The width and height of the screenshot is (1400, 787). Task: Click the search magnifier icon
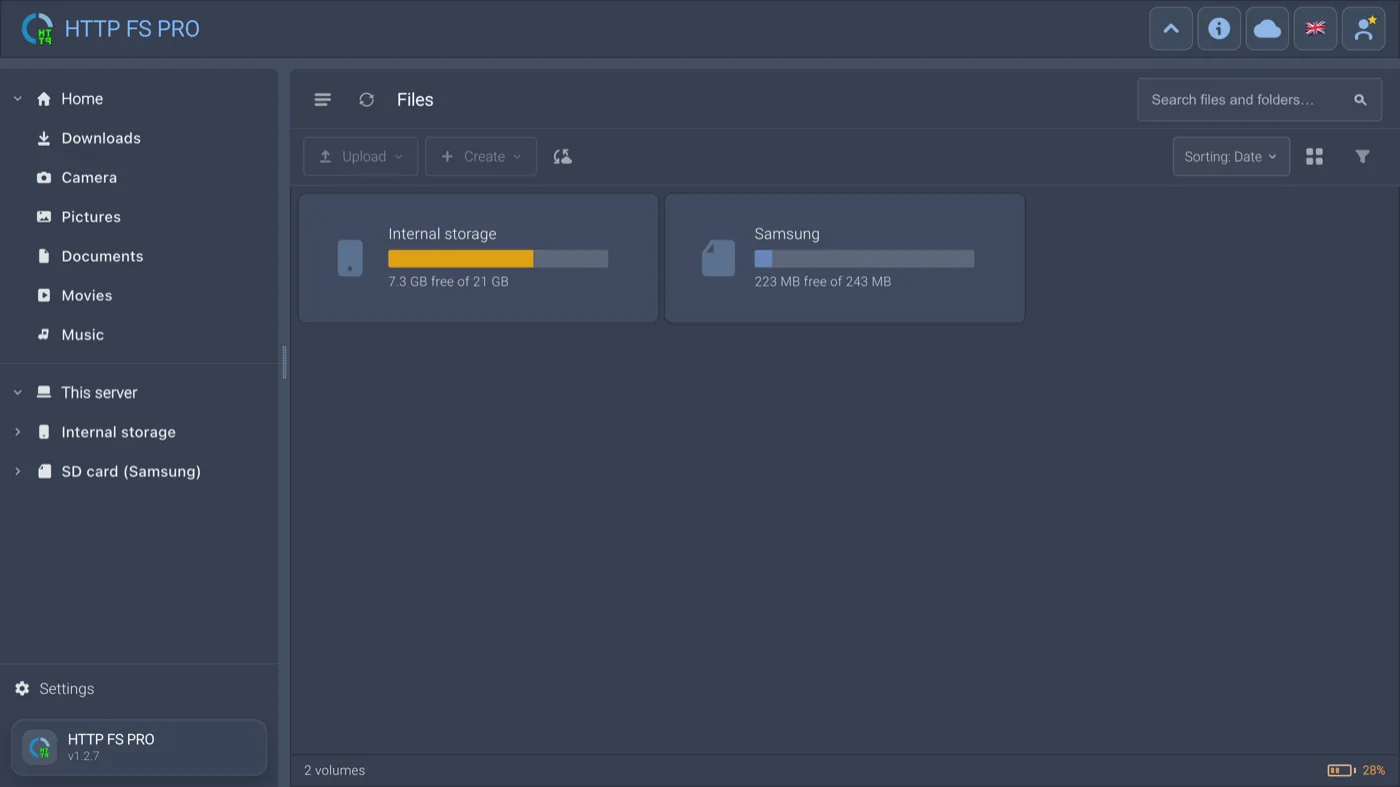click(x=1360, y=100)
